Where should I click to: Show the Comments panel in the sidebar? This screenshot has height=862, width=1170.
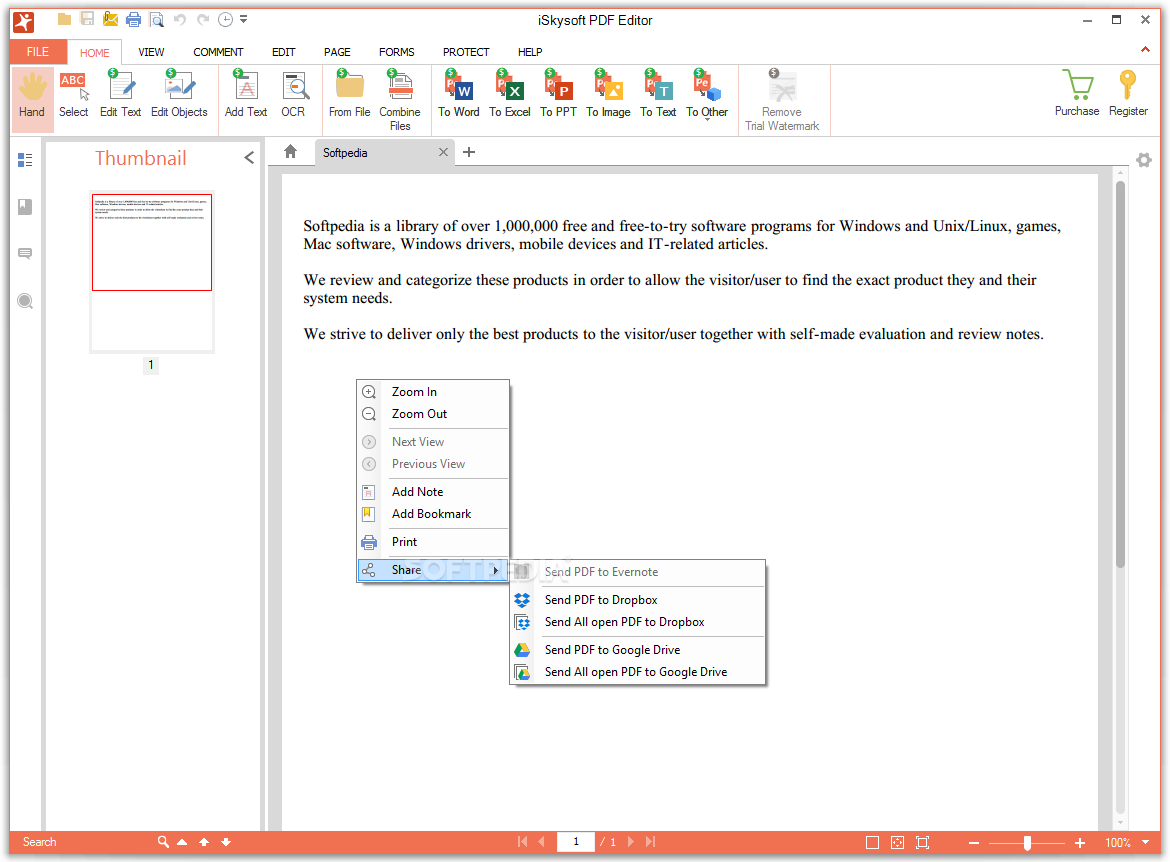pyautogui.click(x=25, y=254)
